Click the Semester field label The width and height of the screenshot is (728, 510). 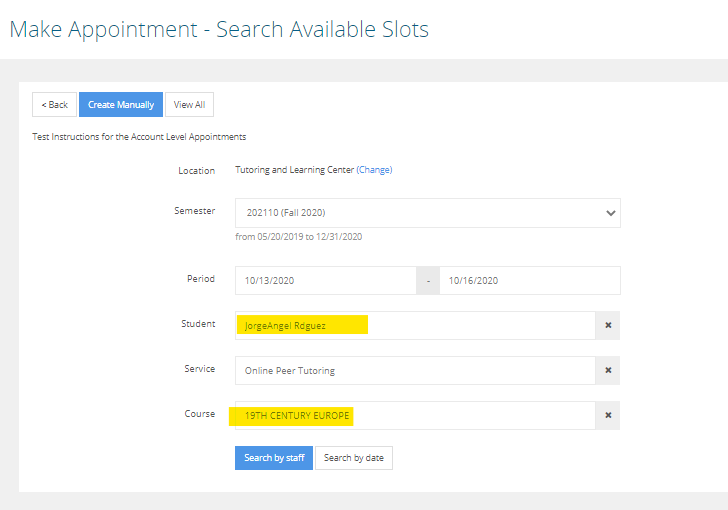195,211
